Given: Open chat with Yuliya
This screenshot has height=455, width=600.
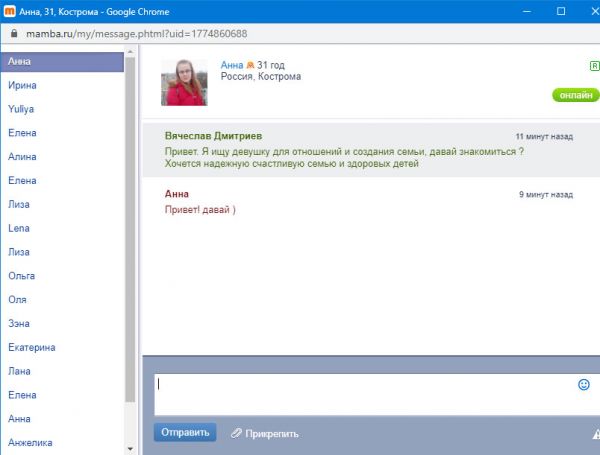Looking at the screenshot, I should (22, 109).
